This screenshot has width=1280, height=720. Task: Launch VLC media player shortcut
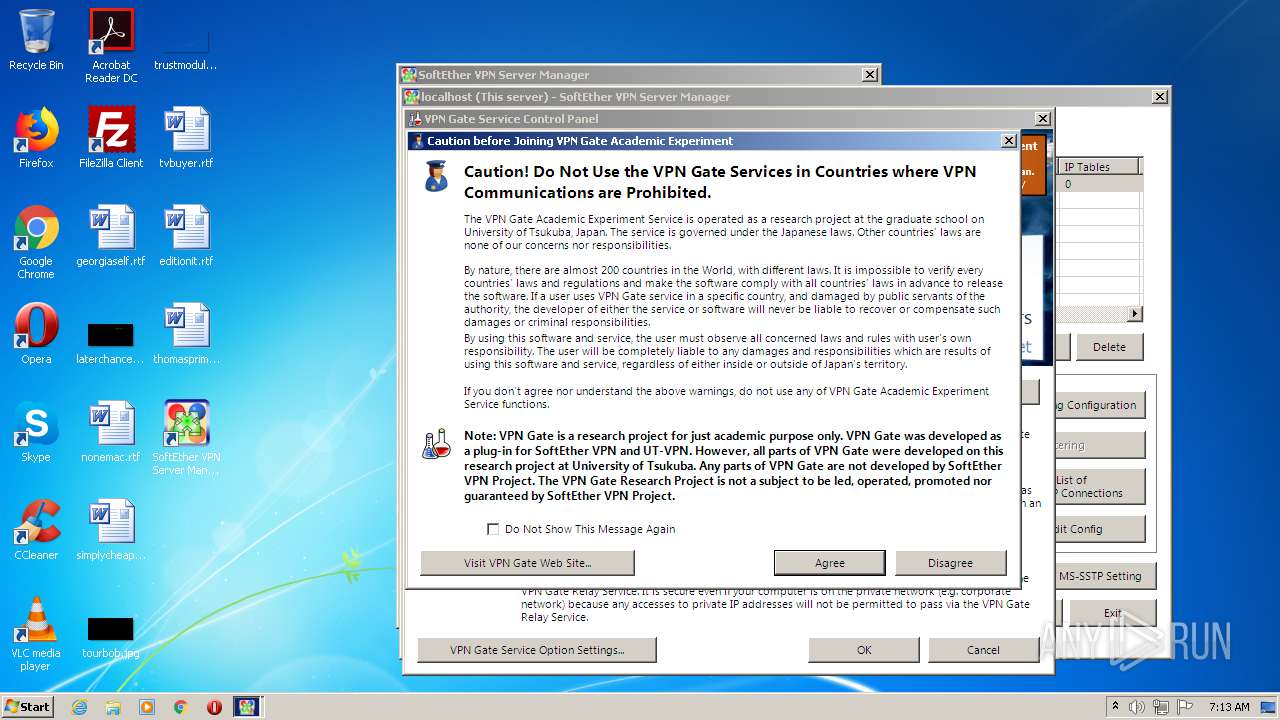[x=36, y=634]
